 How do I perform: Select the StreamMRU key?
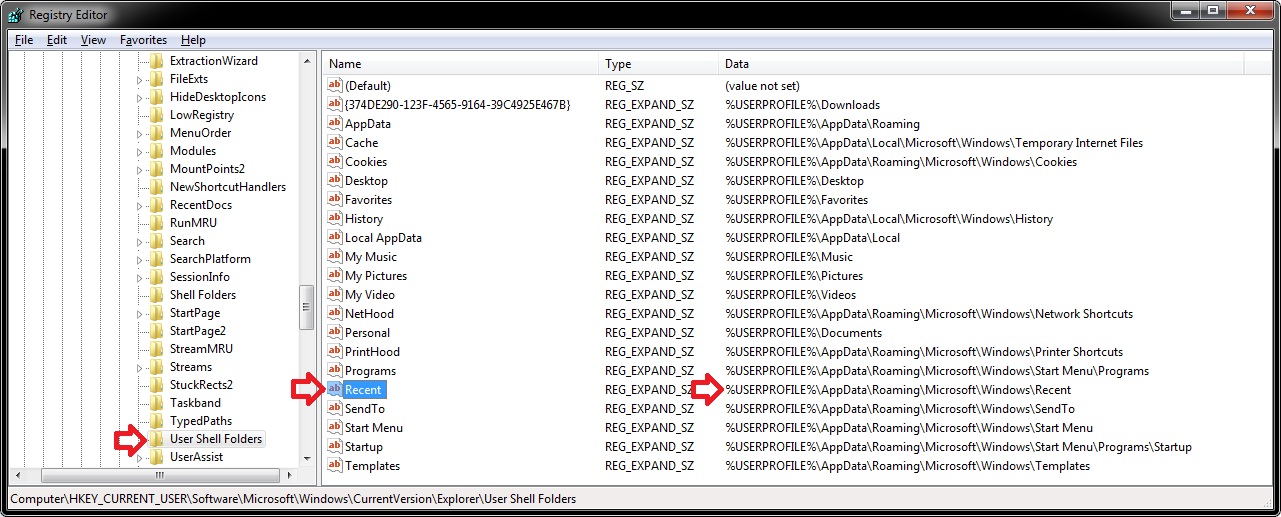point(201,349)
